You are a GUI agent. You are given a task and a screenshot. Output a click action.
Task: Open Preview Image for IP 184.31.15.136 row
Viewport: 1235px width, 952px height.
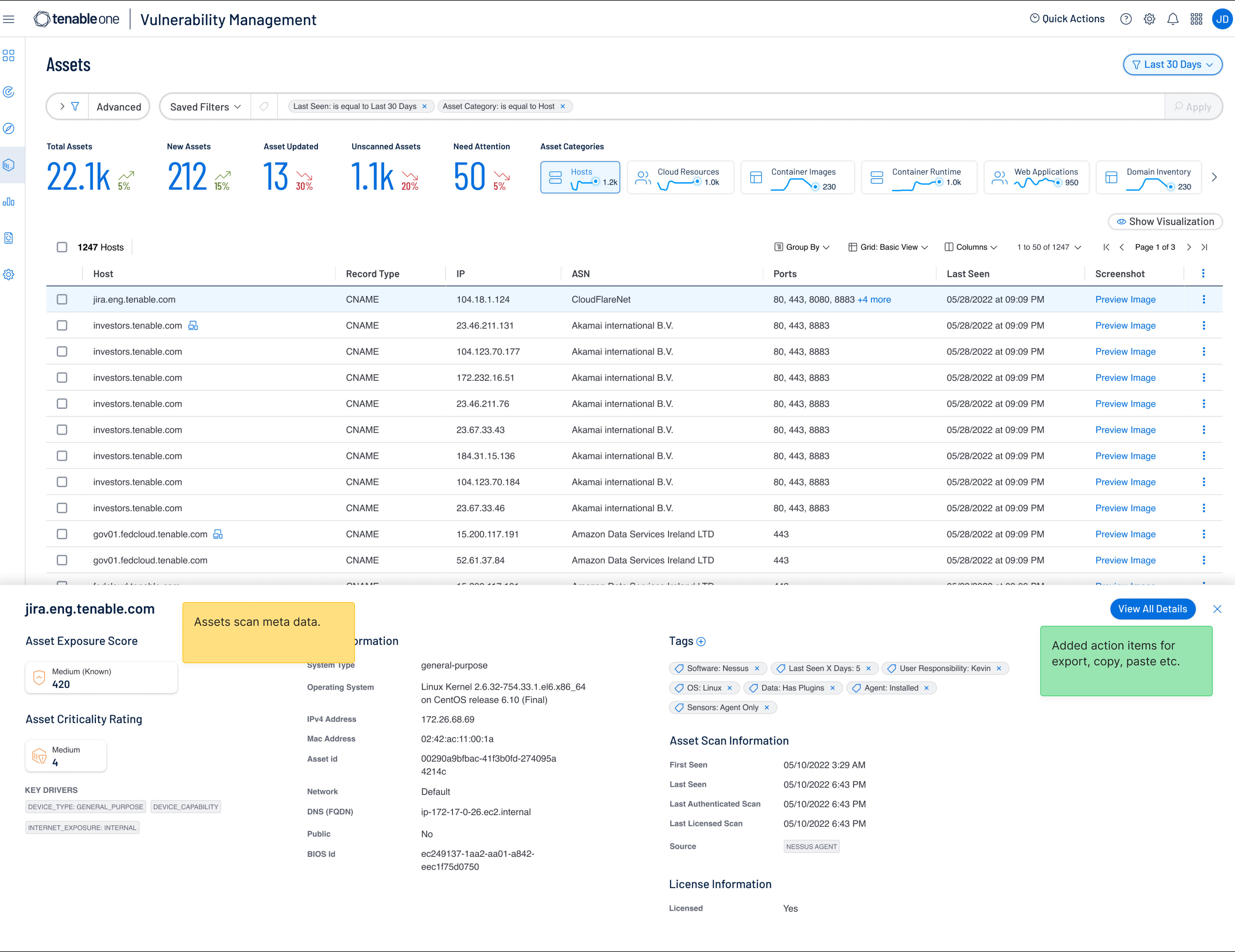(1125, 456)
